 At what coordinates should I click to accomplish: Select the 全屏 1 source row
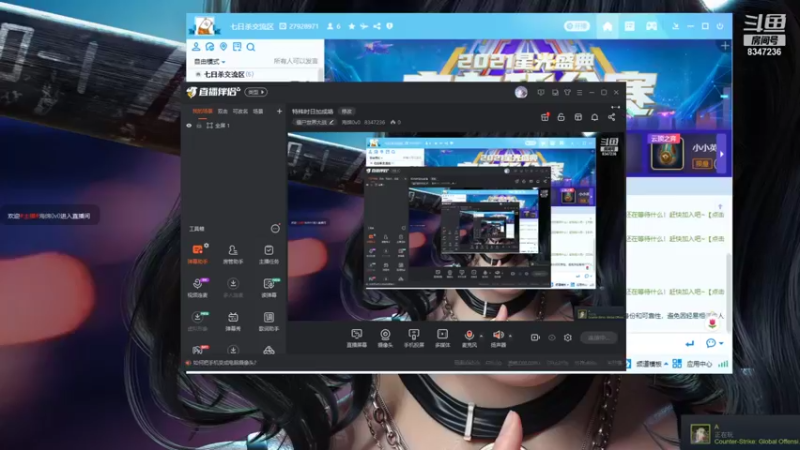[x=234, y=126]
